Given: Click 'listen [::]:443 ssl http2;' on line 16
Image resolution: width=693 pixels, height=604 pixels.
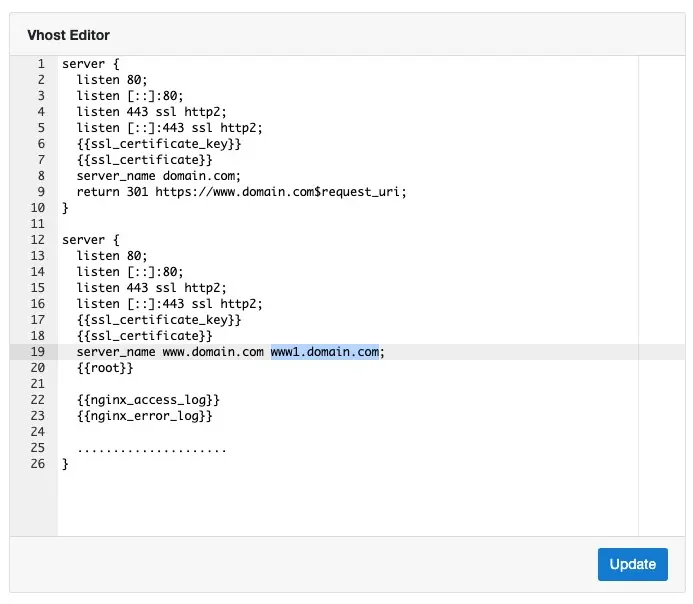Looking at the screenshot, I should pos(170,304).
